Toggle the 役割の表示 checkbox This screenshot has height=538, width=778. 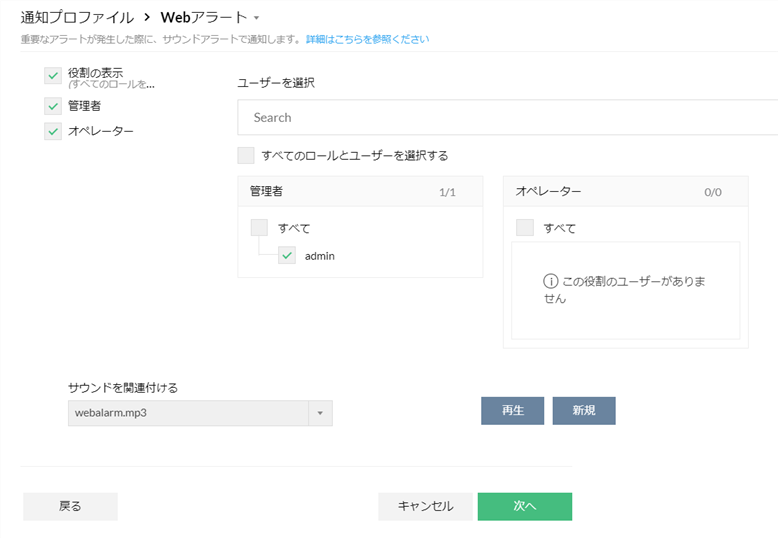[53, 76]
